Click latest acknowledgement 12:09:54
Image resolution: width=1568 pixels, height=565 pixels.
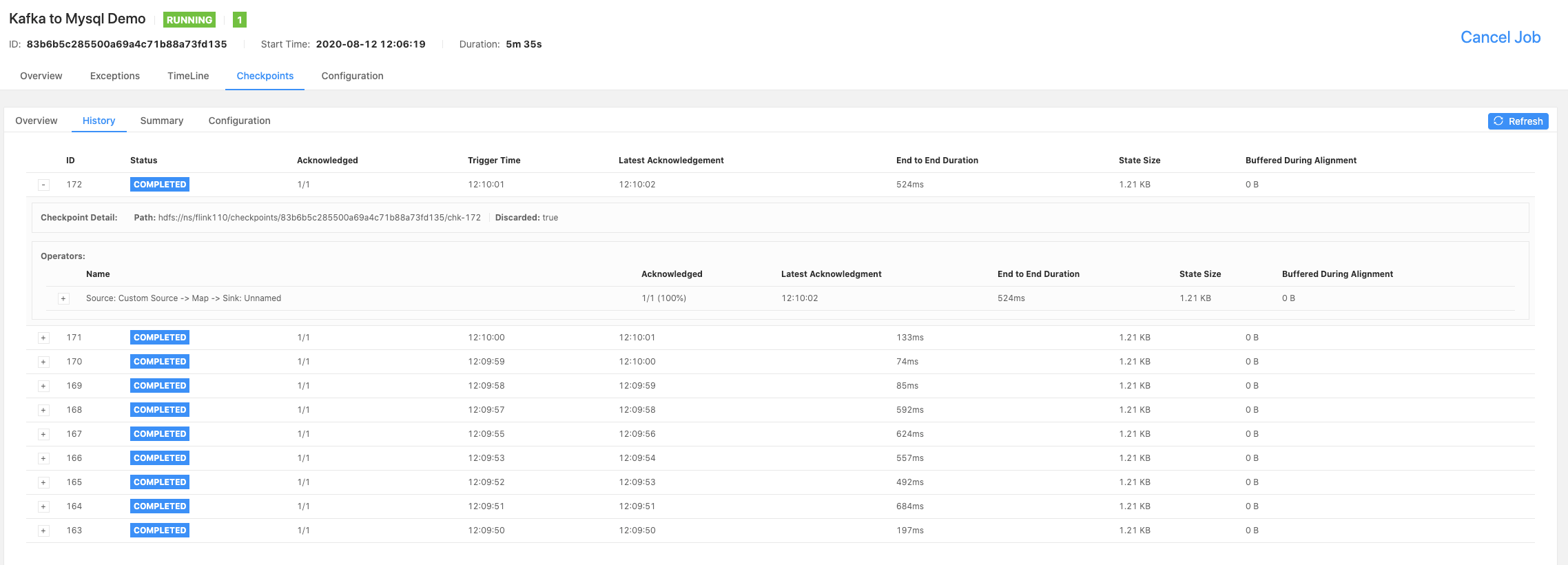637,458
